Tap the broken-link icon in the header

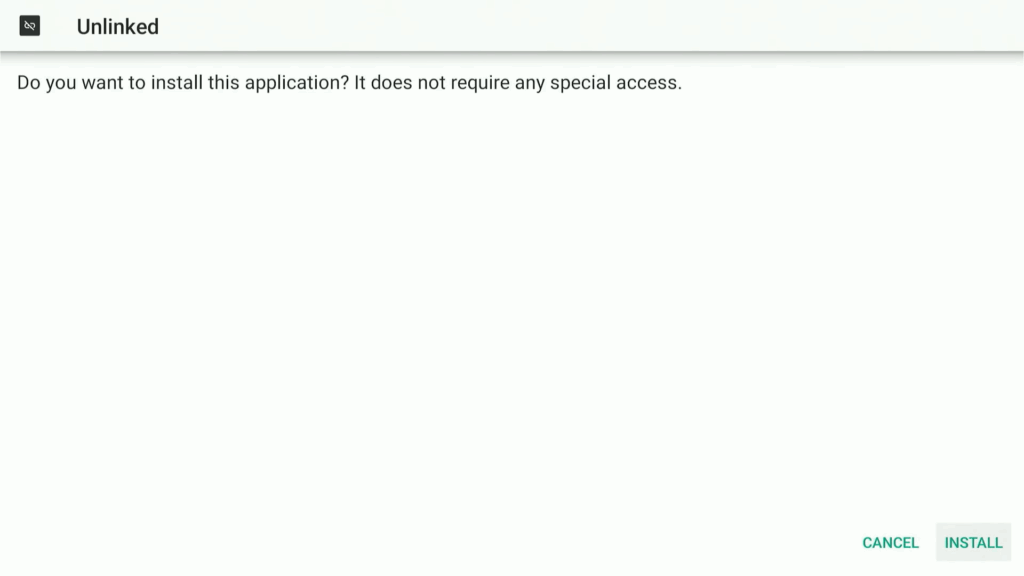coord(29,26)
